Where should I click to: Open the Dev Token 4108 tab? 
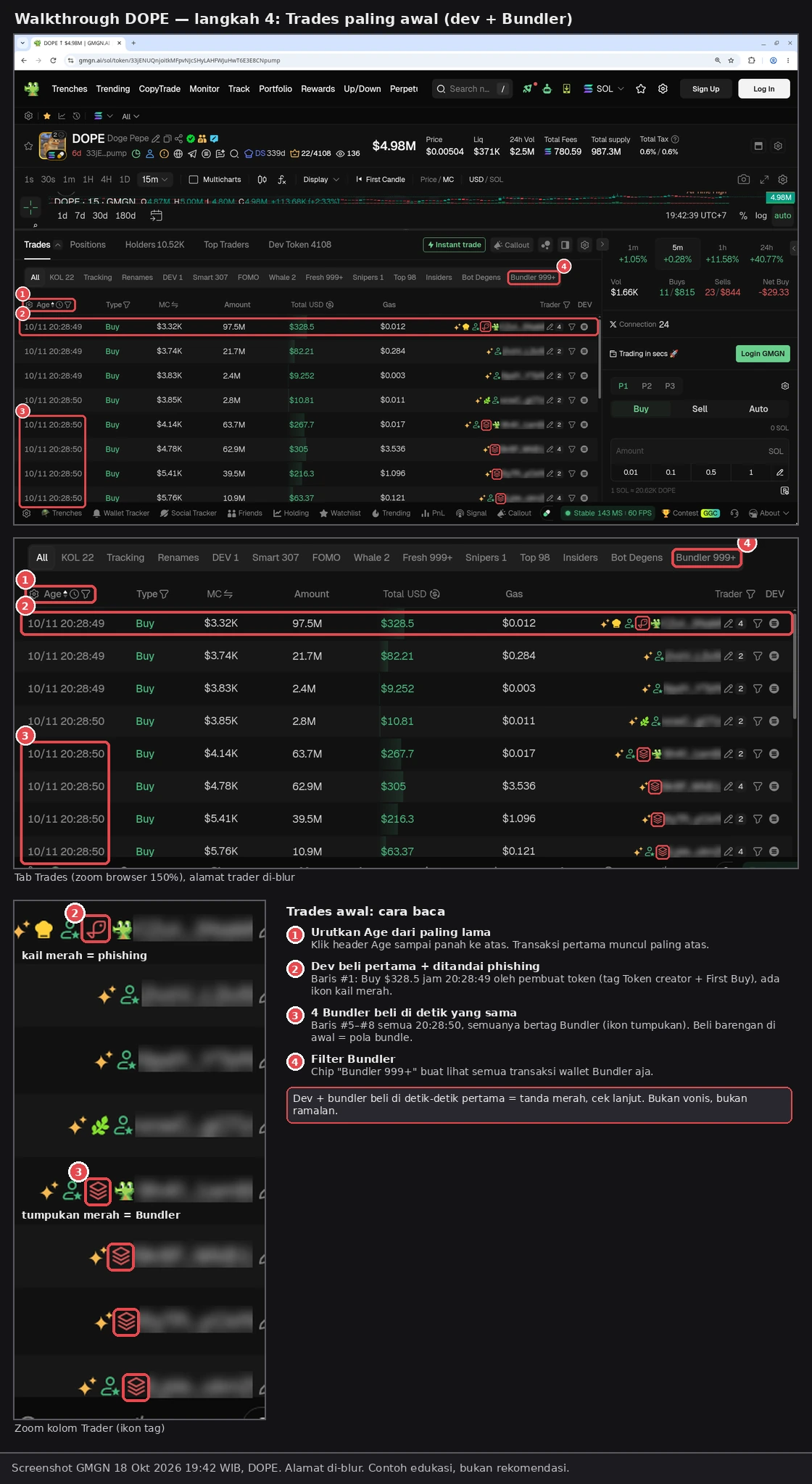point(299,245)
